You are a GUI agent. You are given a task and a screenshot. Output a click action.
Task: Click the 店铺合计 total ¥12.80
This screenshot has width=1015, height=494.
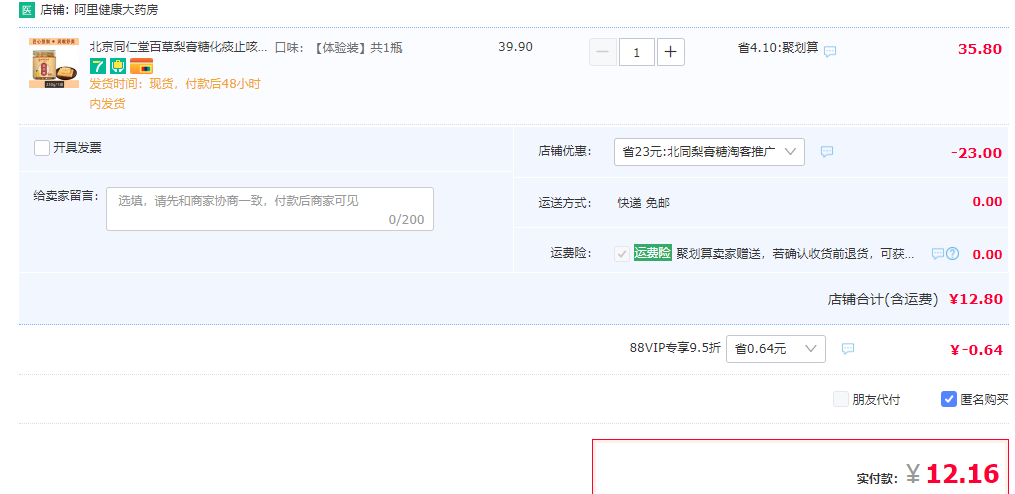pyautogui.click(x=976, y=299)
